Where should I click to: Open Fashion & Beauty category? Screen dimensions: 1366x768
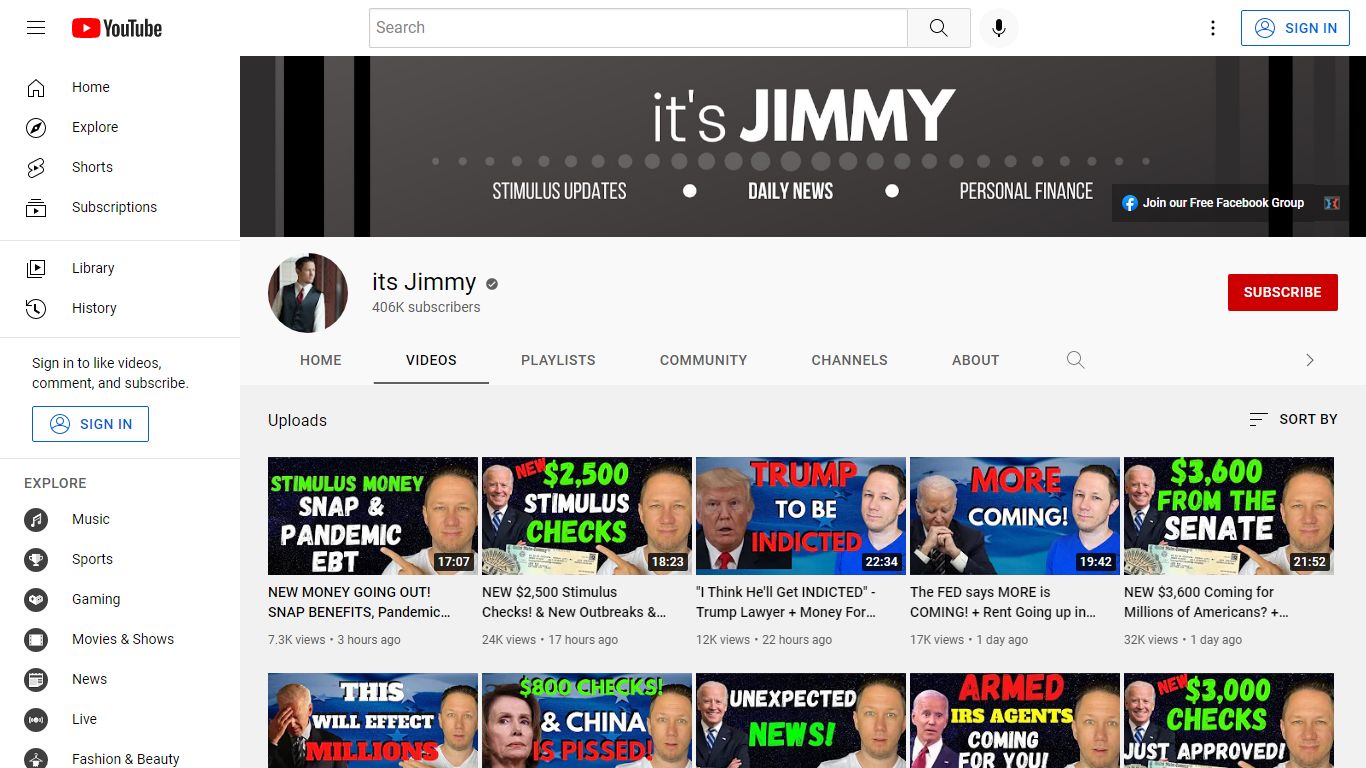tap(120, 759)
